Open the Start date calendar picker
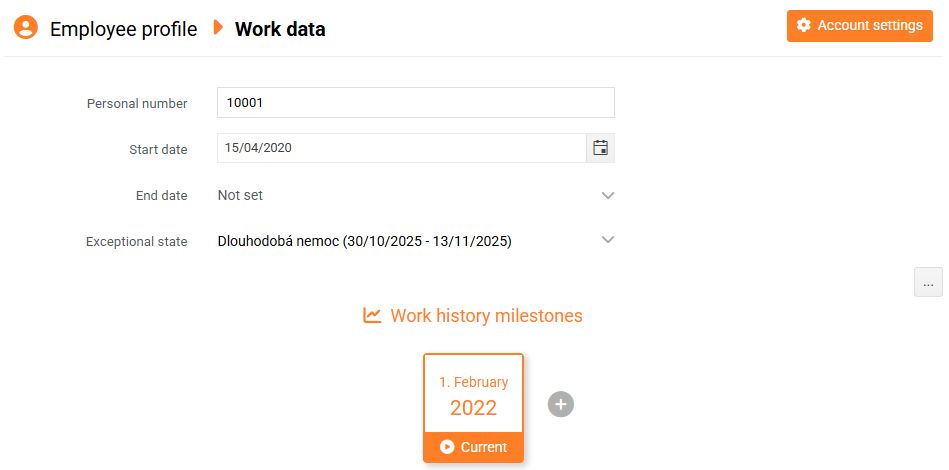 (600, 148)
